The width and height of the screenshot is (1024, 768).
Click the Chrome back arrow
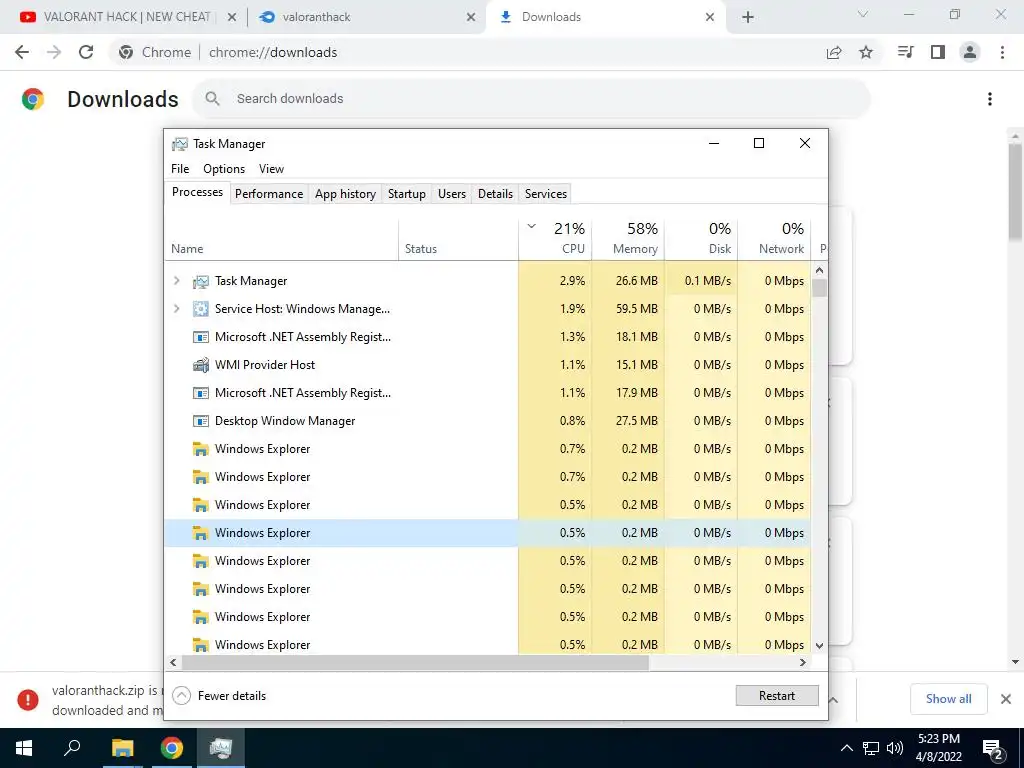(22, 52)
